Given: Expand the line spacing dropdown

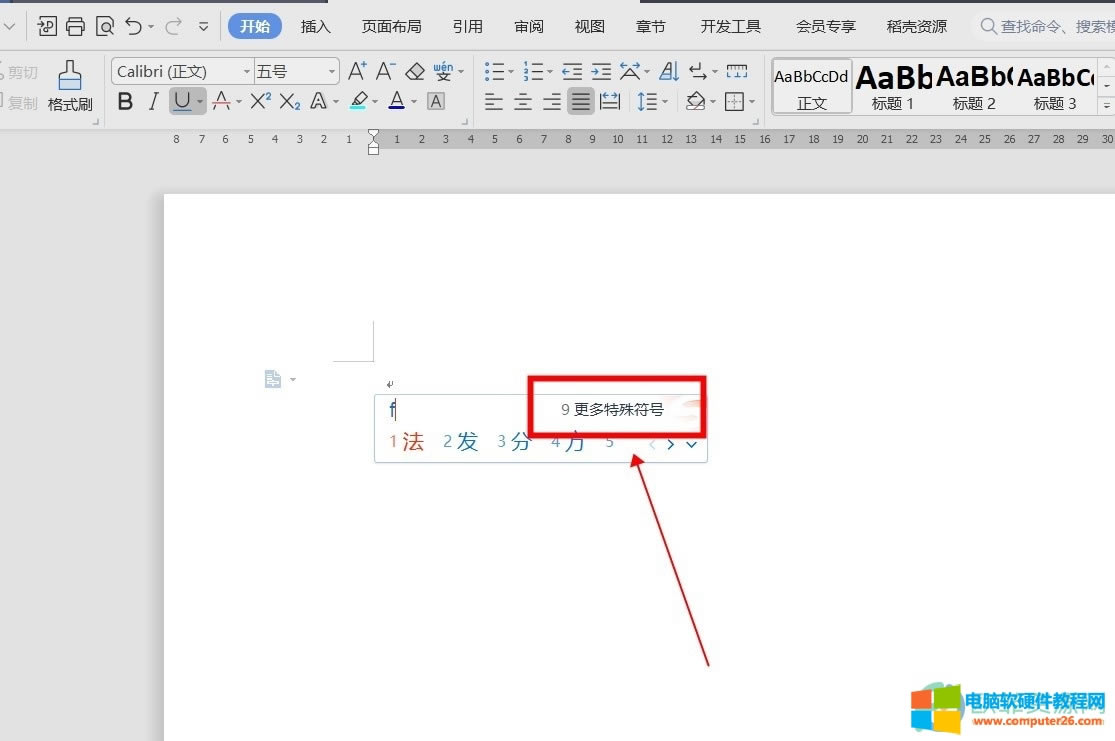Looking at the screenshot, I should tap(665, 101).
